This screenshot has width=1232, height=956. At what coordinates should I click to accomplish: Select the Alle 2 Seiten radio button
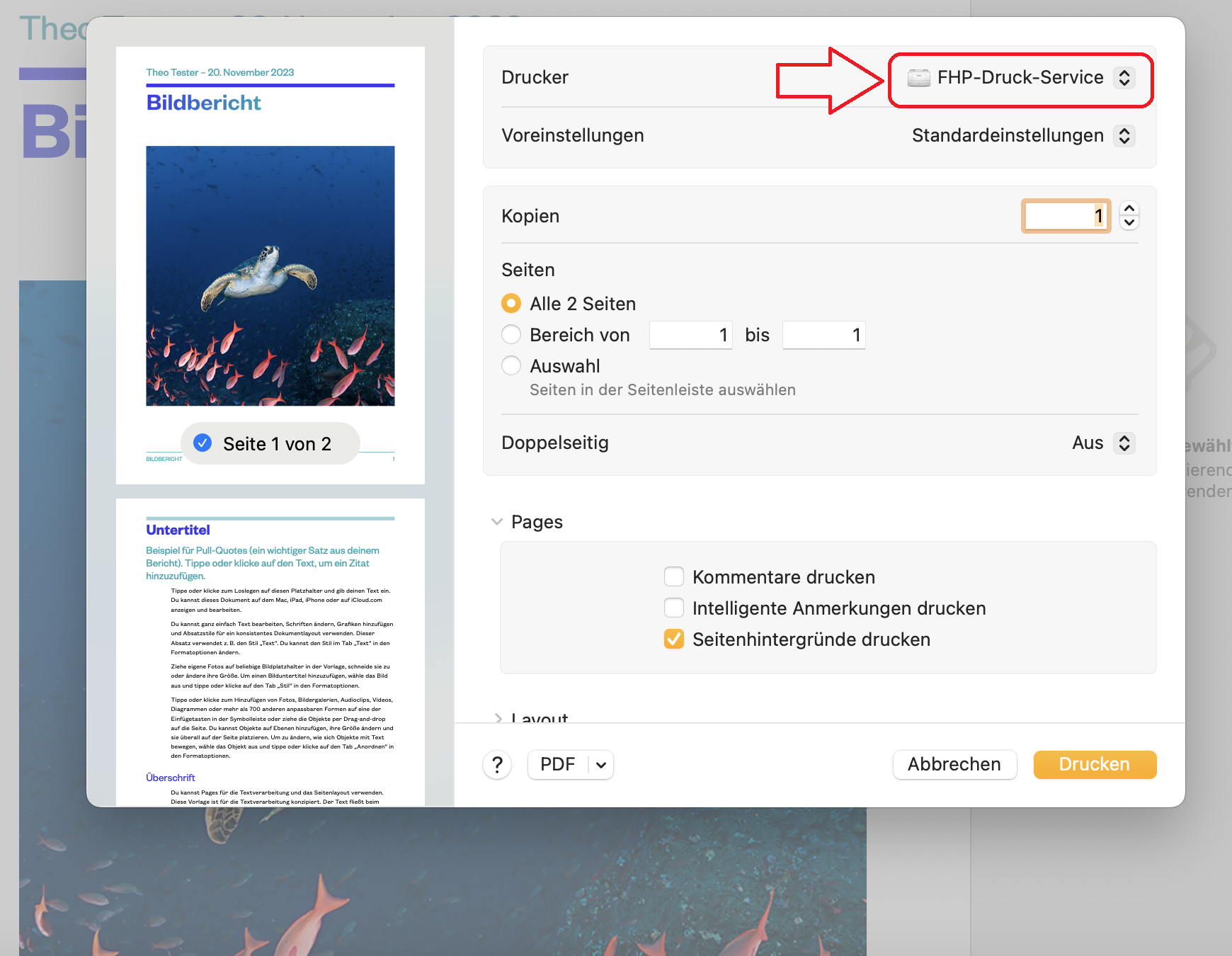[511, 304]
